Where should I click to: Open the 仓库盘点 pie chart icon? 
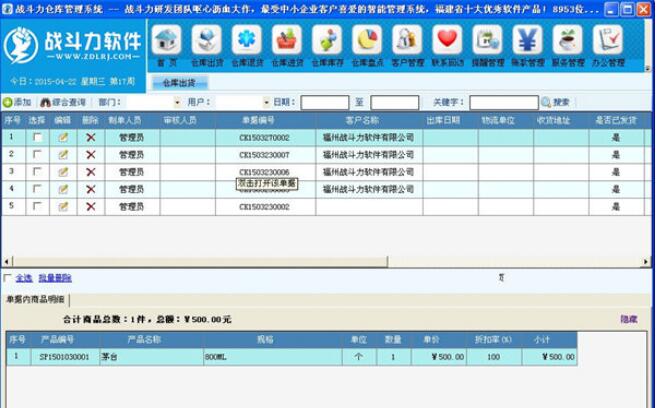click(x=367, y=40)
